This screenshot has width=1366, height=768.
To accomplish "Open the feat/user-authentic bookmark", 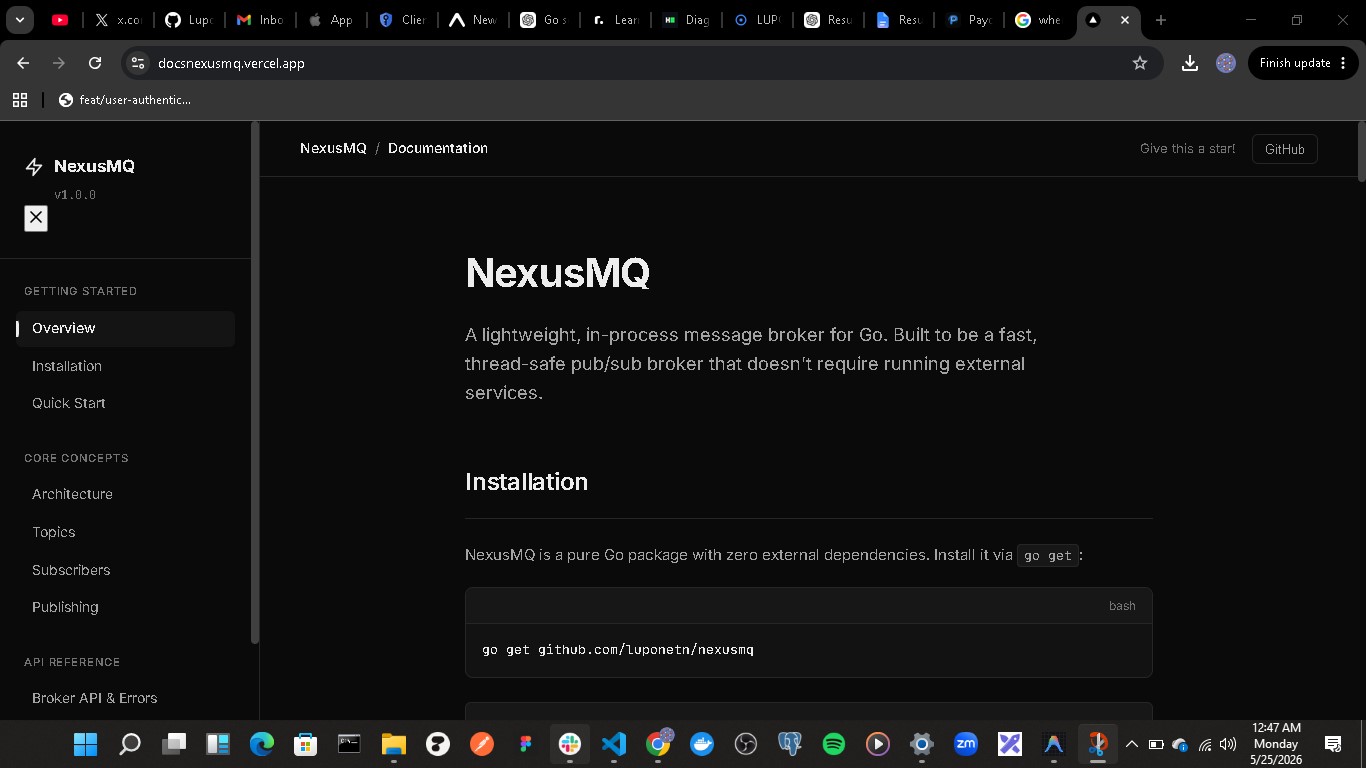I will tap(125, 100).
